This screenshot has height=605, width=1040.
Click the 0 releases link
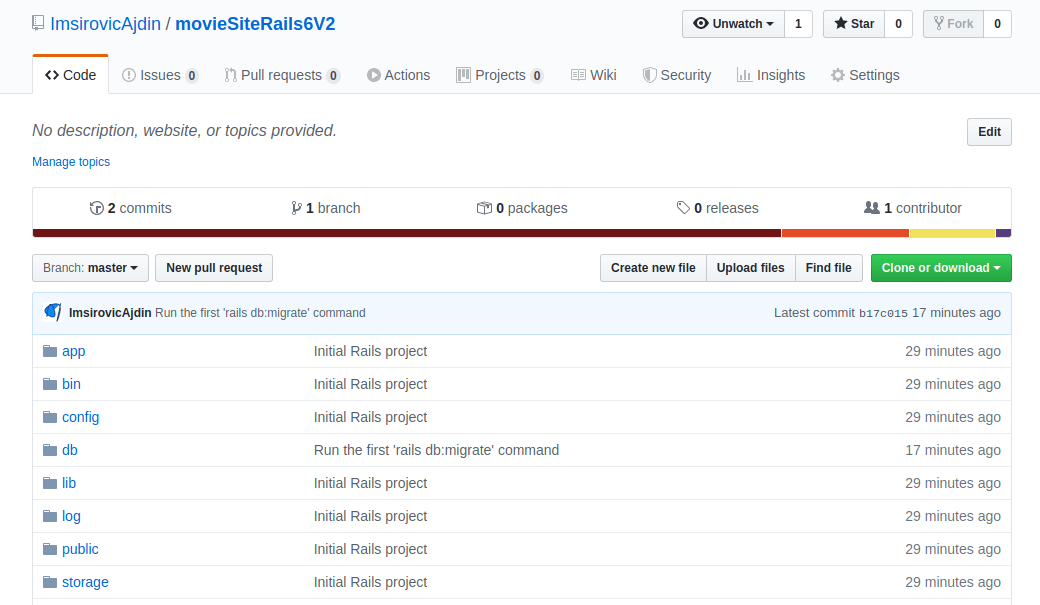[x=718, y=208]
